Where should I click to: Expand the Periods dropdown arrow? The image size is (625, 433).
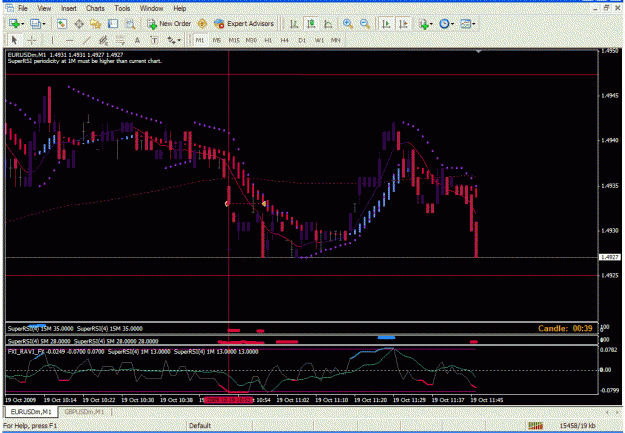point(452,24)
